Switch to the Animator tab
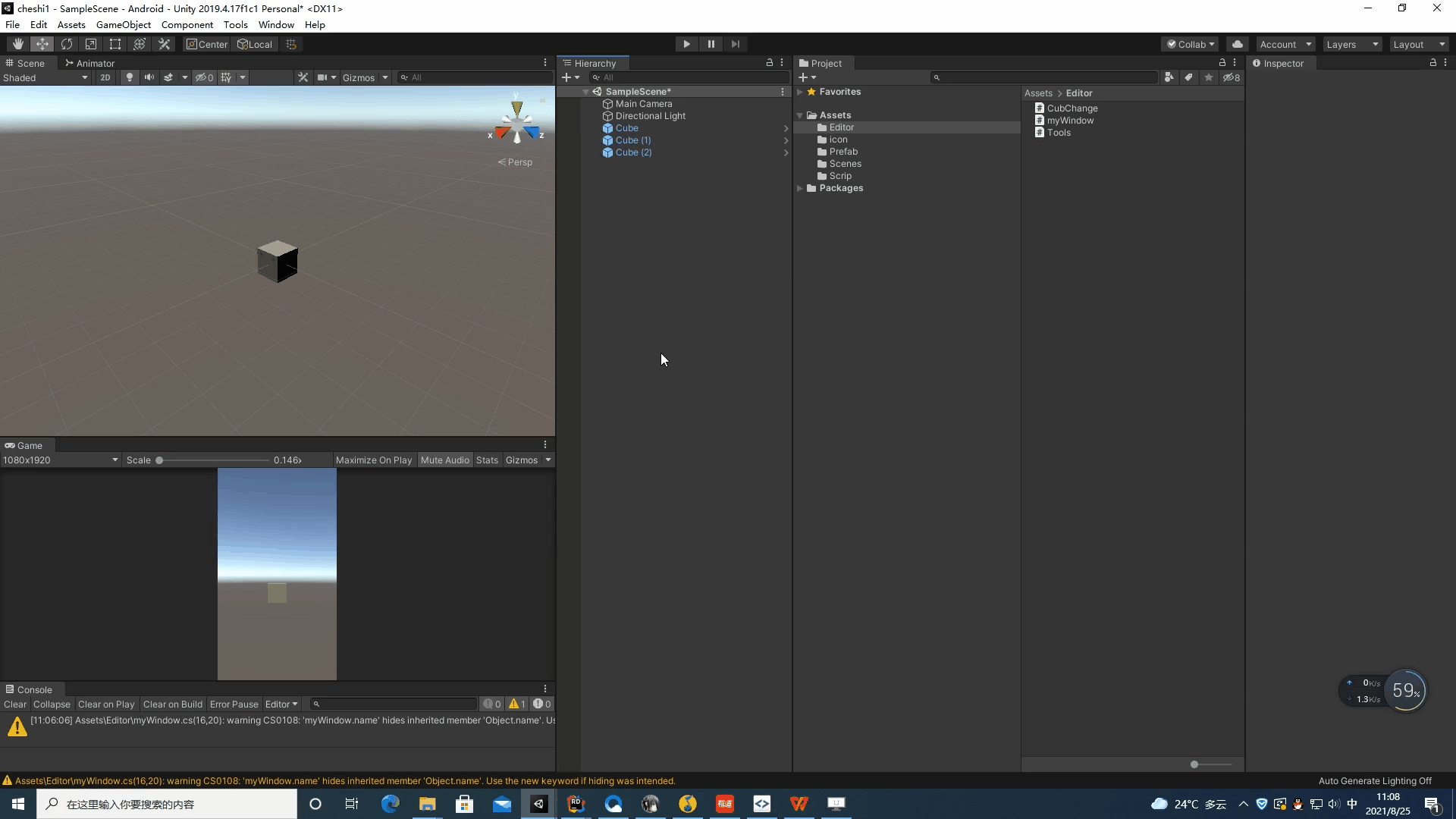The height and width of the screenshot is (819, 1456). pos(89,63)
